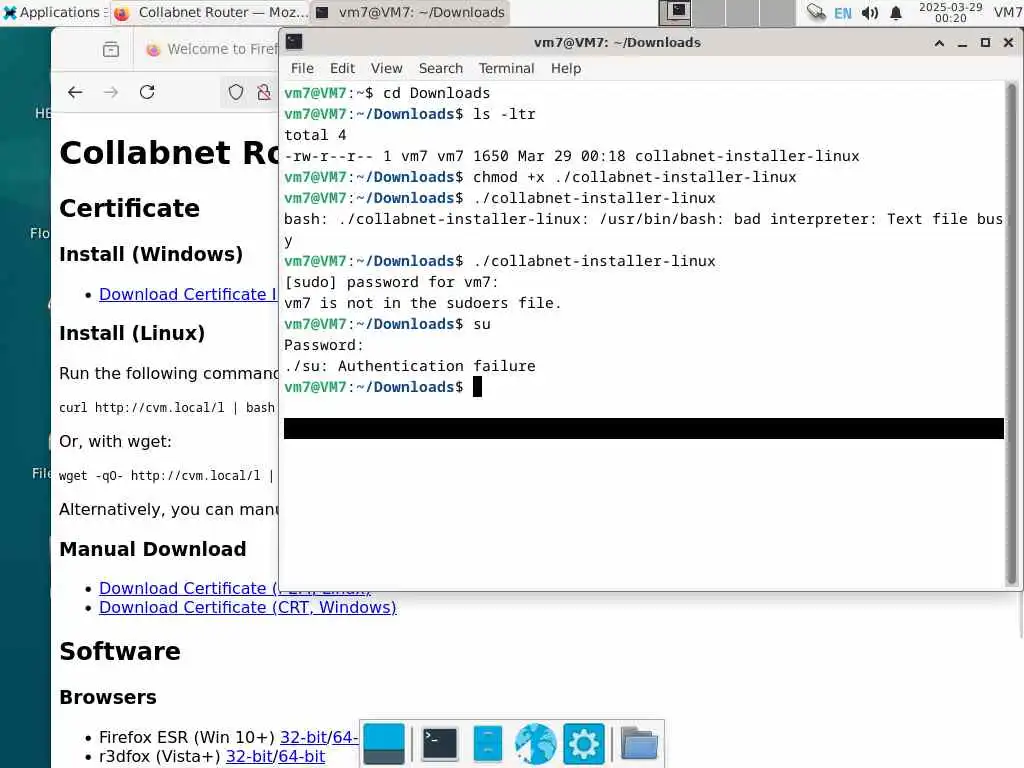Click the terminal vertical scrollbar
This screenshot has height=768, width=1024.
(1012, 333)
